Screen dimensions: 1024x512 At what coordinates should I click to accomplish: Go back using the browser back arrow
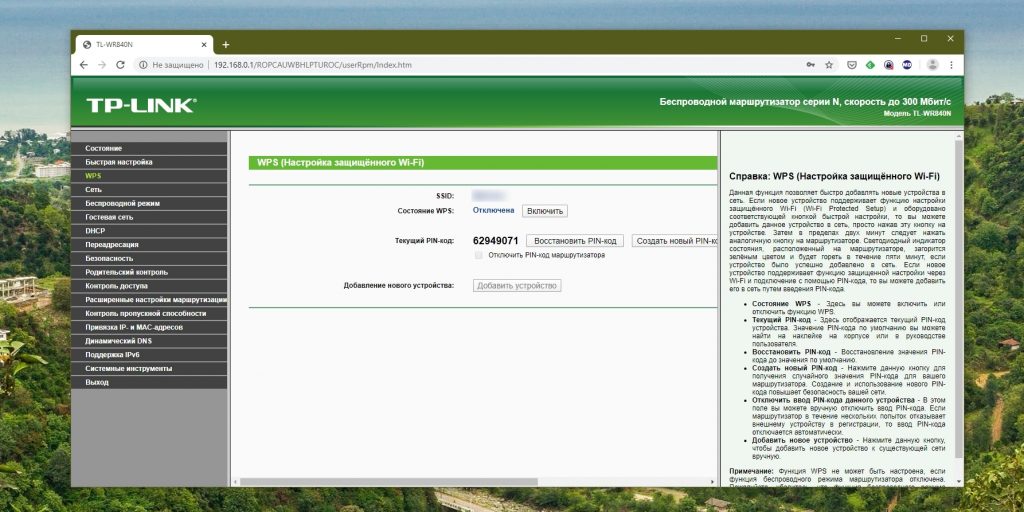click(84, 64)
